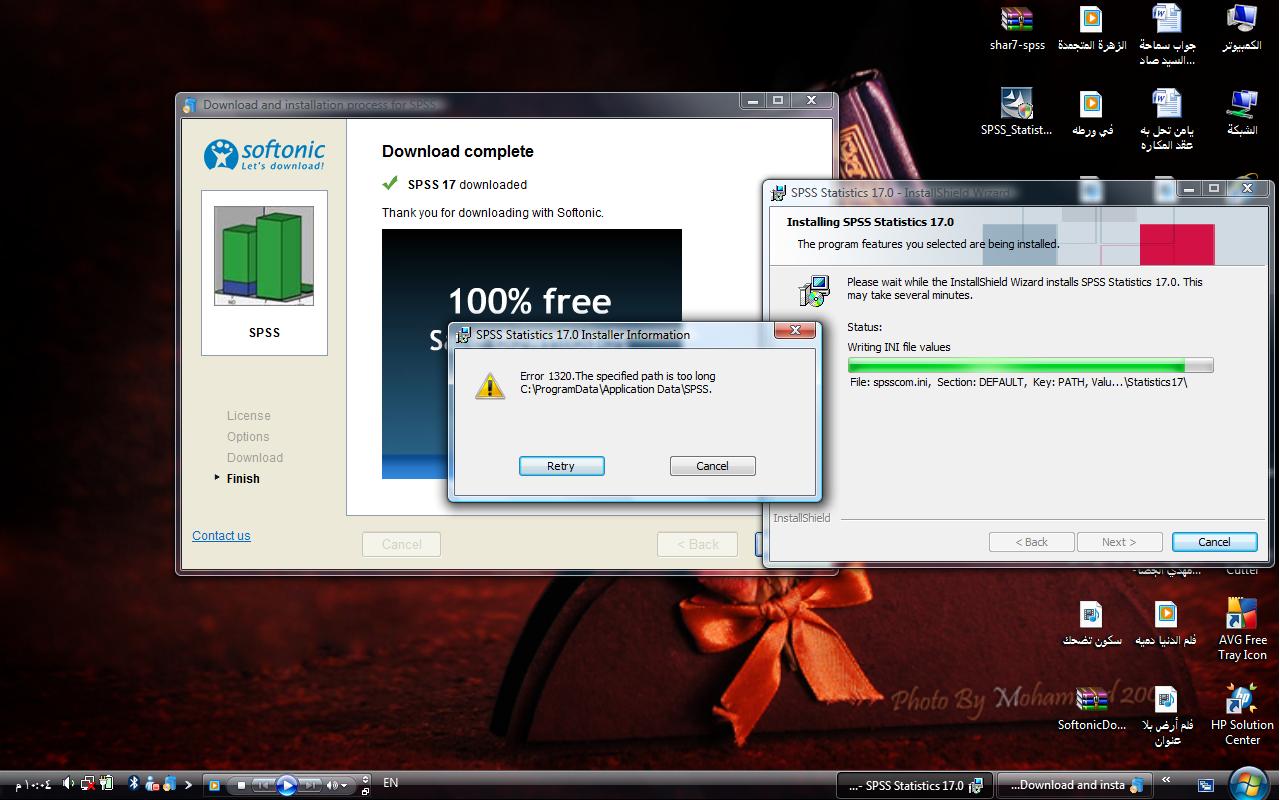Screen dimensions: 1280x800
Task: Click the SPSS bar chart thumbnail in Softonic
Action: (x=264, y=256)
